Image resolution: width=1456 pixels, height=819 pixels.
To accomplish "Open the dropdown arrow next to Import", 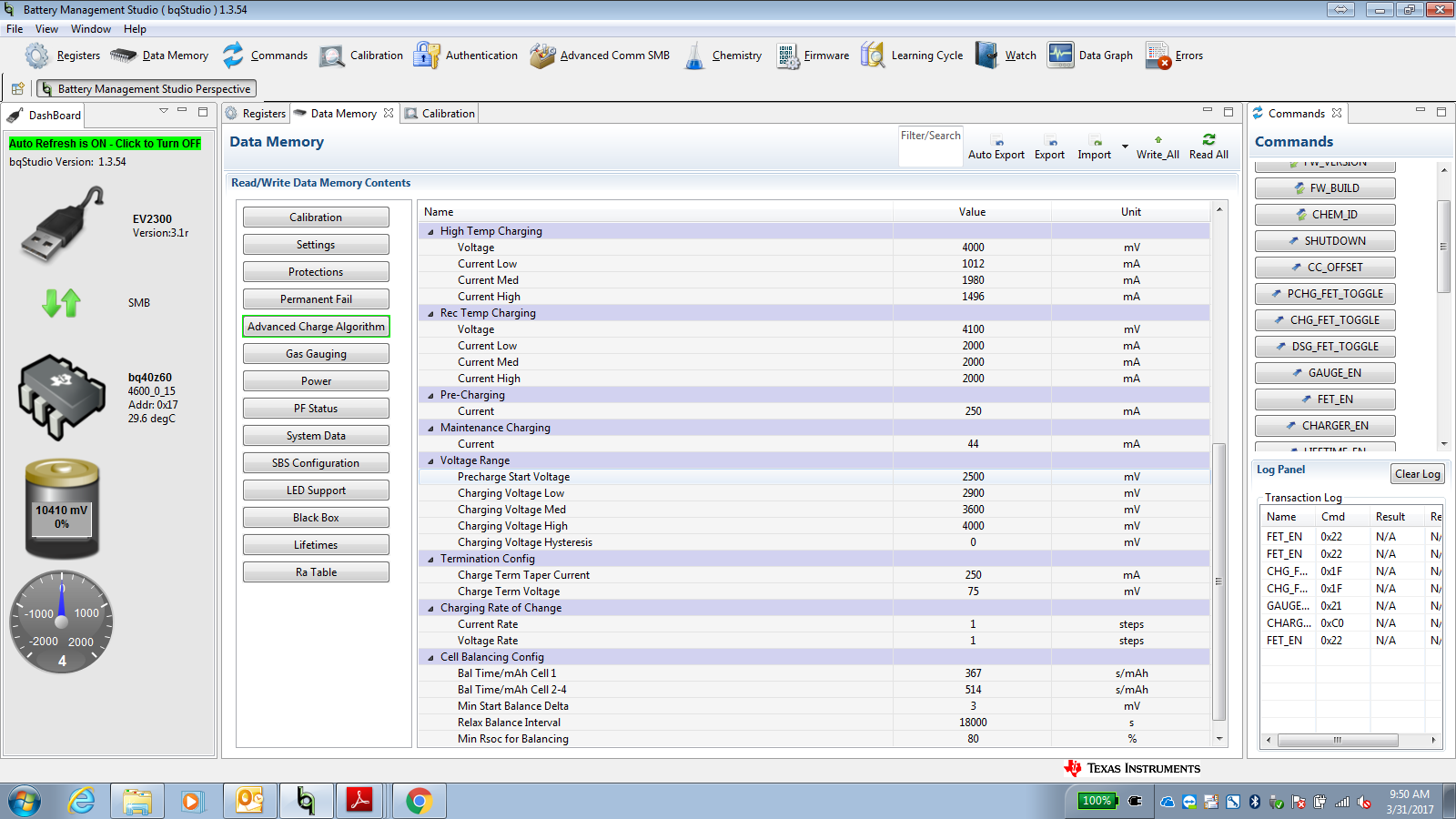I will (x=1125, y=147).
